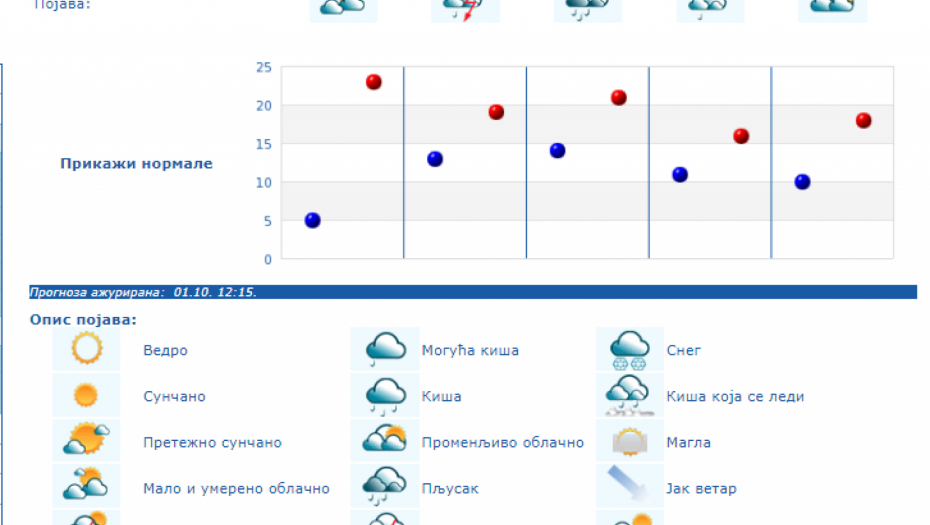Viewport: 930px width, 525px height.
Task: Click the Опис појава heading
Action: click(x=83, y=320)
